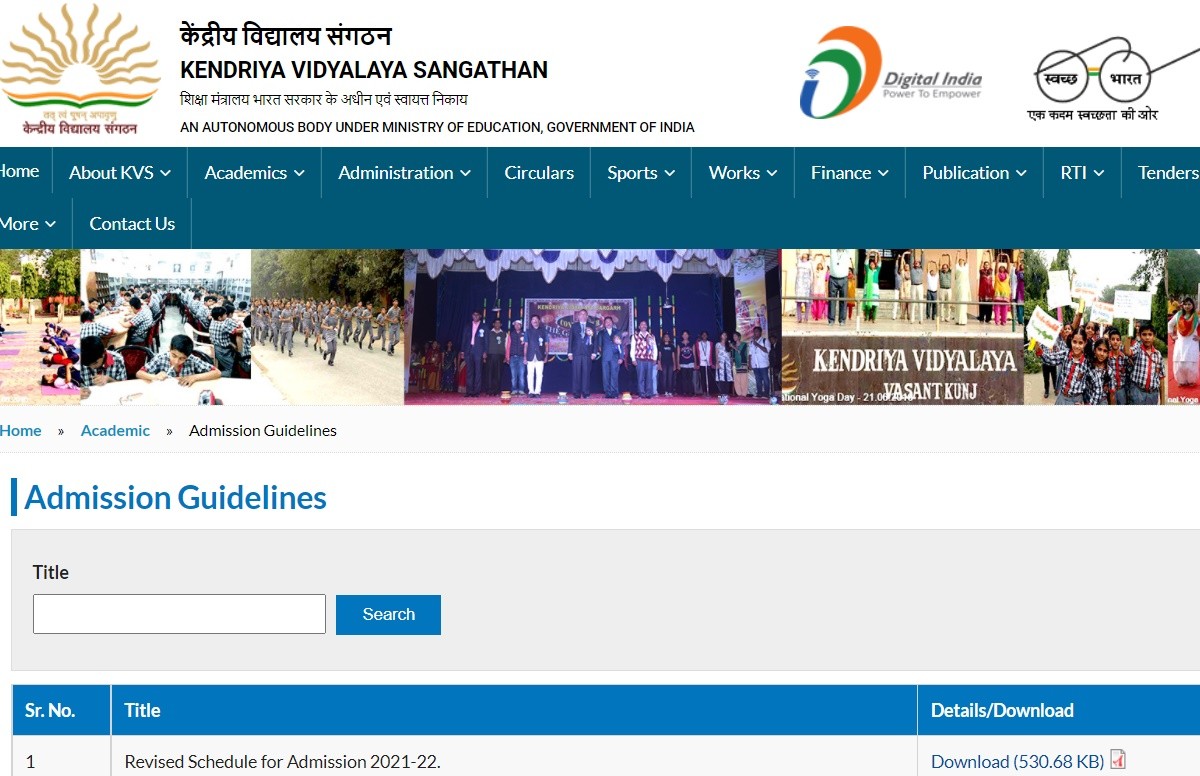Screen dimensions: 1200x776
Task: Open the Sports dropdown menu
Action: coord(641,173)
